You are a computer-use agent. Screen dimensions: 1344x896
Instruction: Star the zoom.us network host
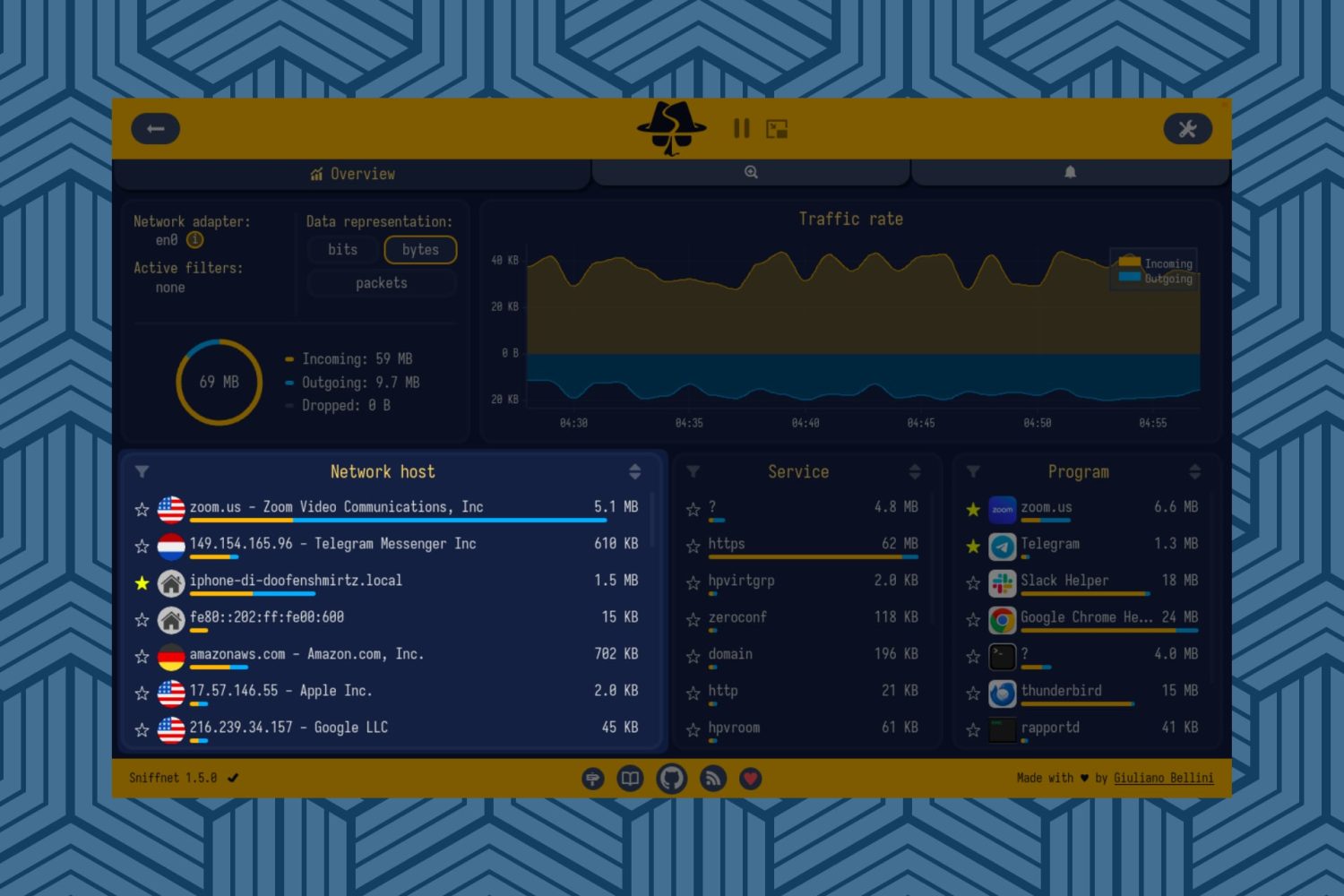click(x=142, y=510)
